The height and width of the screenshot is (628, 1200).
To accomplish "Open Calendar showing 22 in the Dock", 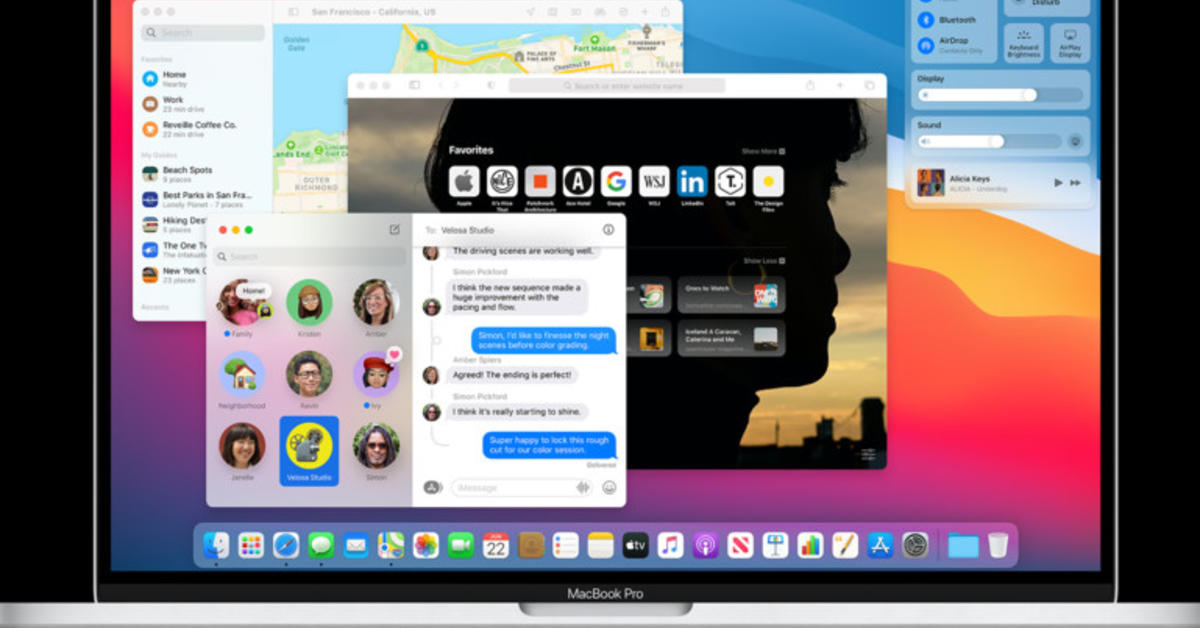I will click(x=496, y=545).
